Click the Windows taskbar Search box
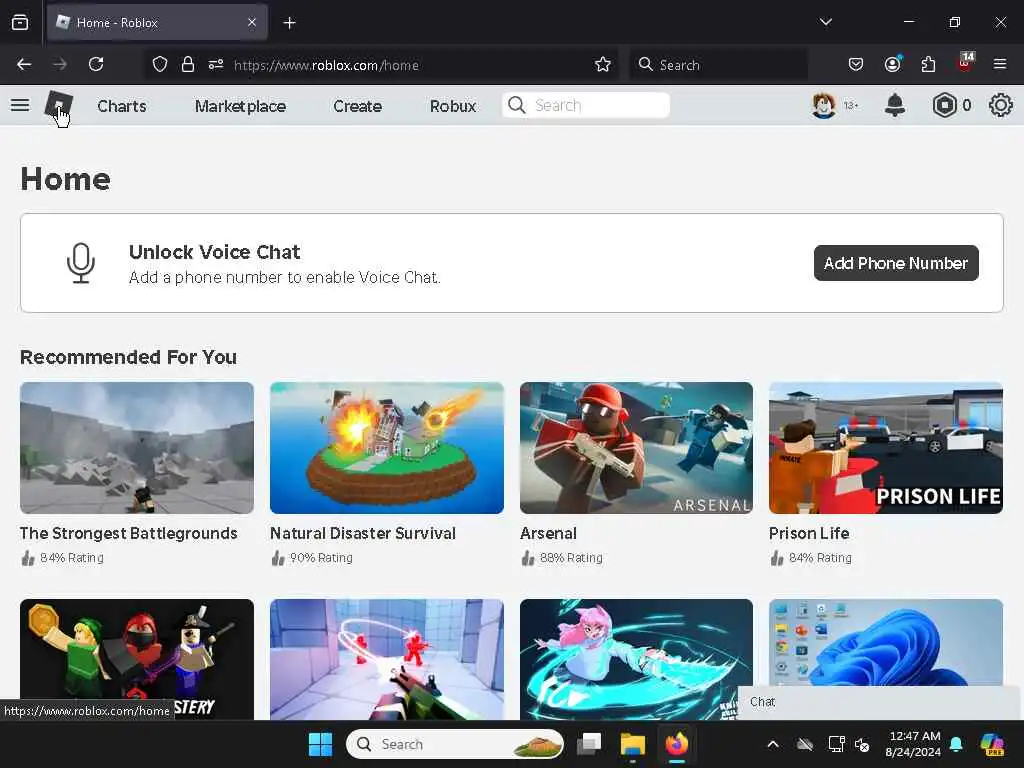Image resolution: width=1024 pixels, height=768 pixels. tap(455, 744)
